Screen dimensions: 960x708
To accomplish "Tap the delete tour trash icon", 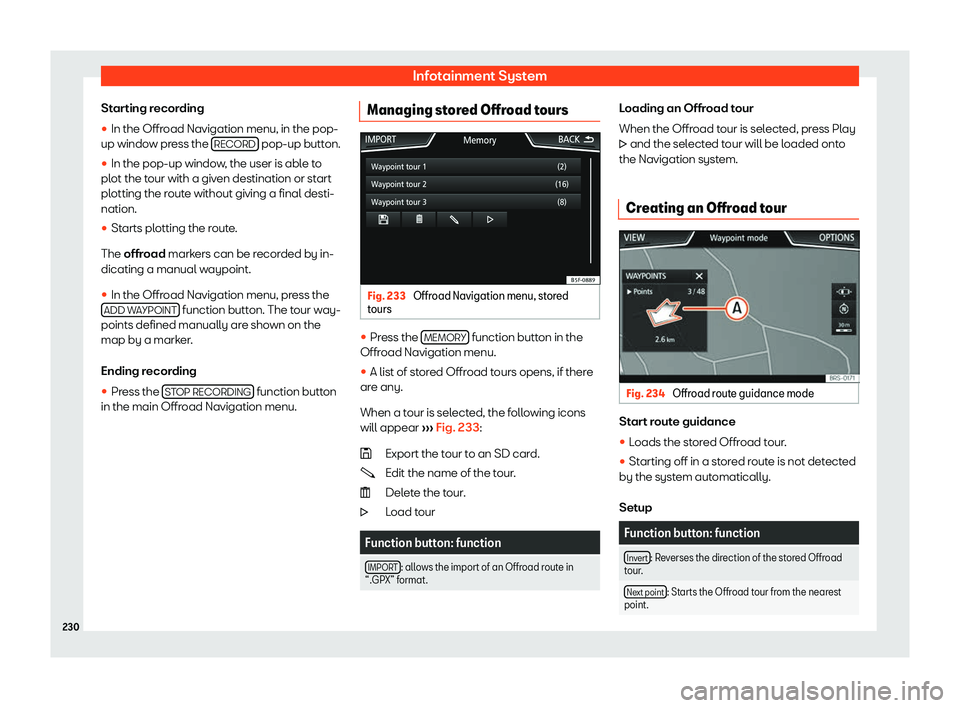I will point(418,220).
